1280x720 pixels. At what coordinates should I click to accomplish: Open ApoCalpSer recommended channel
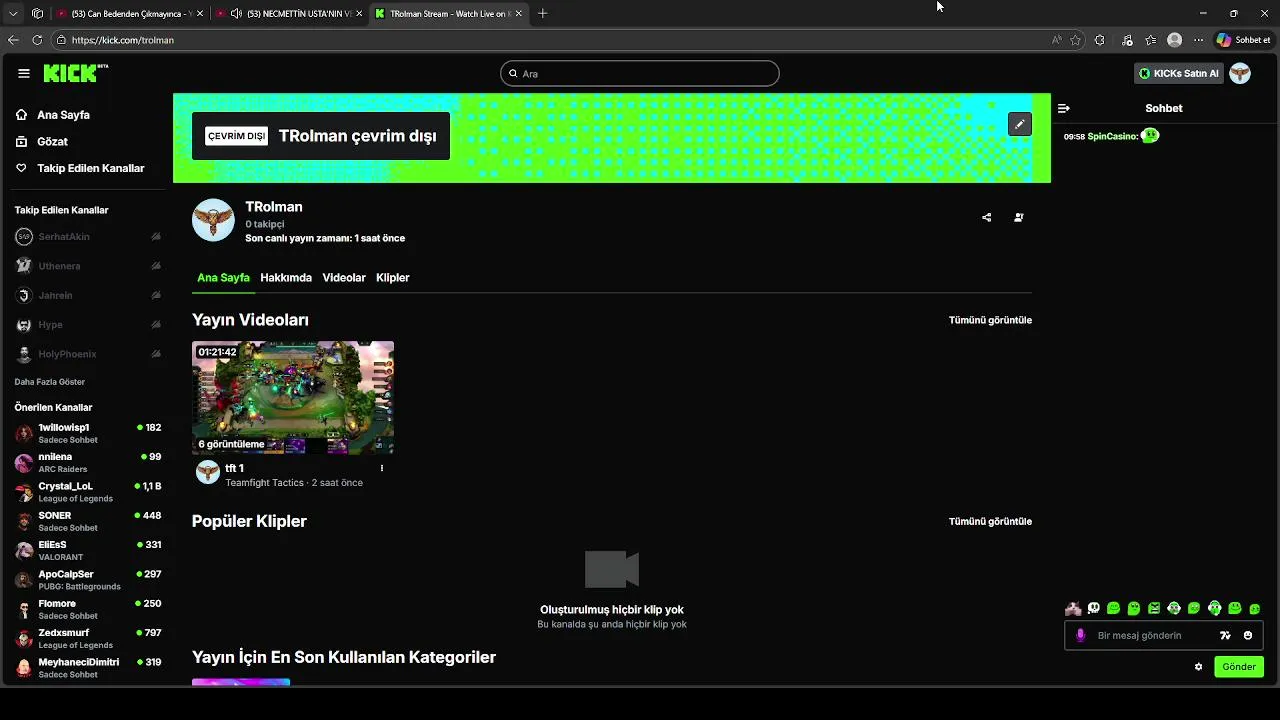(x=88, y=579)
